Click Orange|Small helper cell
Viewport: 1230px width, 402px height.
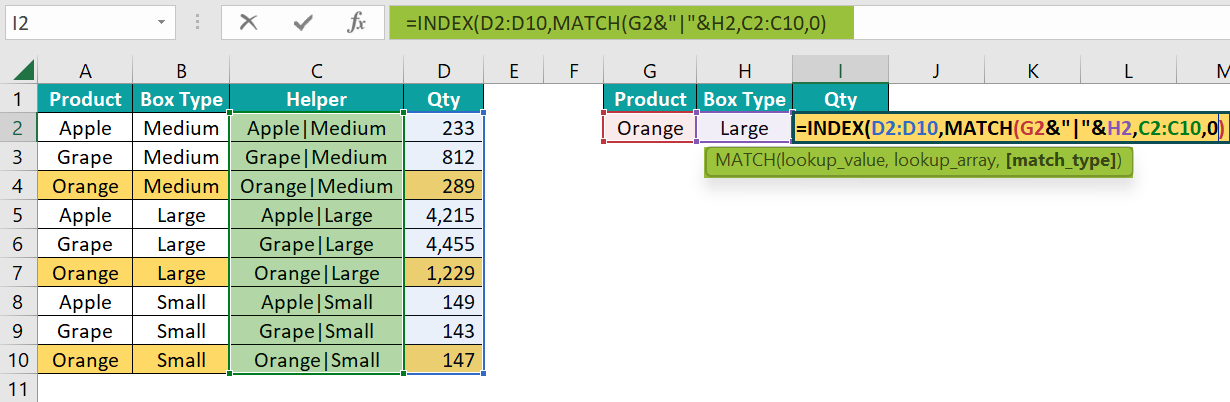[317, 360]
